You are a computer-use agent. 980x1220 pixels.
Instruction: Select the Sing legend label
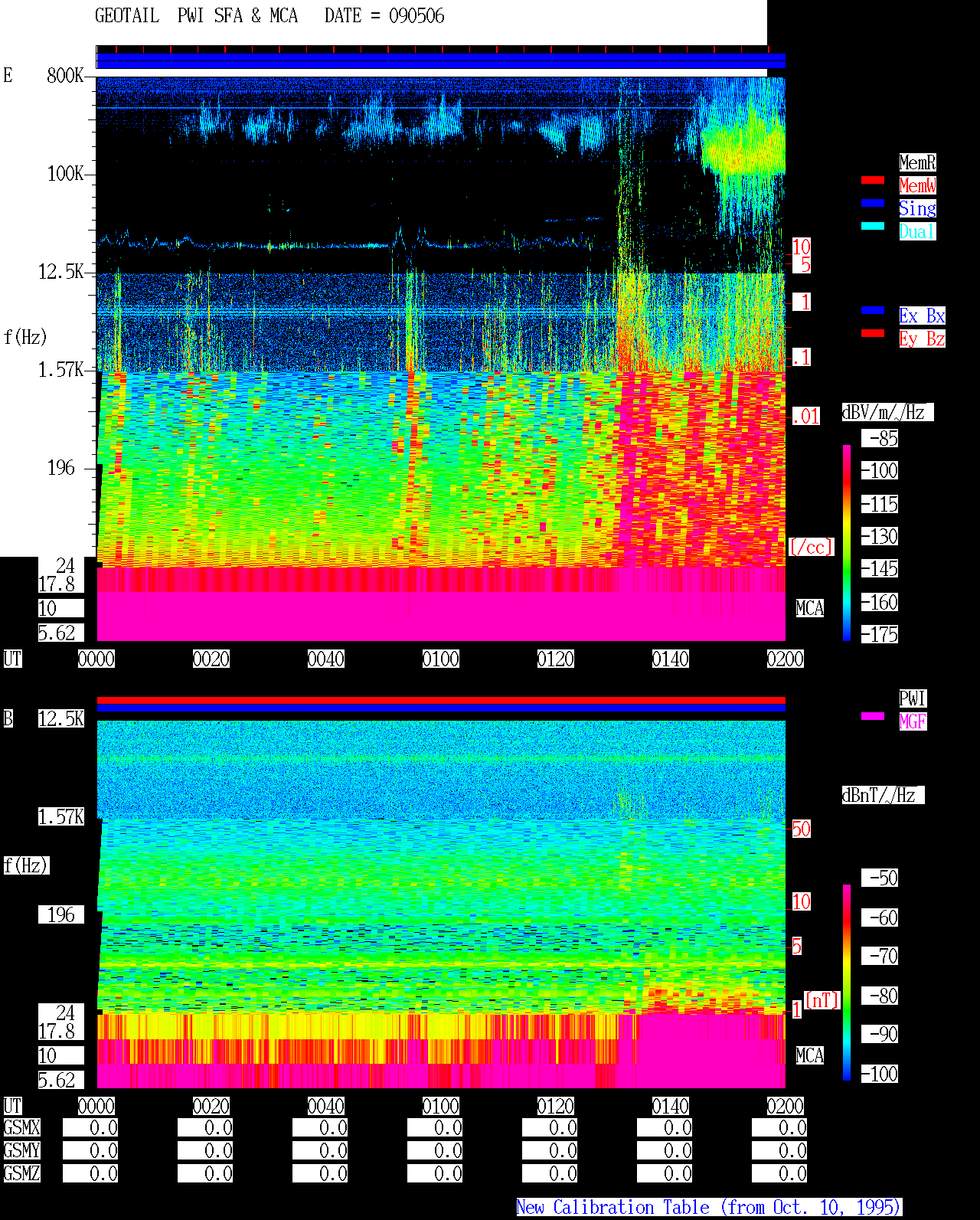[x=917, y=208]
